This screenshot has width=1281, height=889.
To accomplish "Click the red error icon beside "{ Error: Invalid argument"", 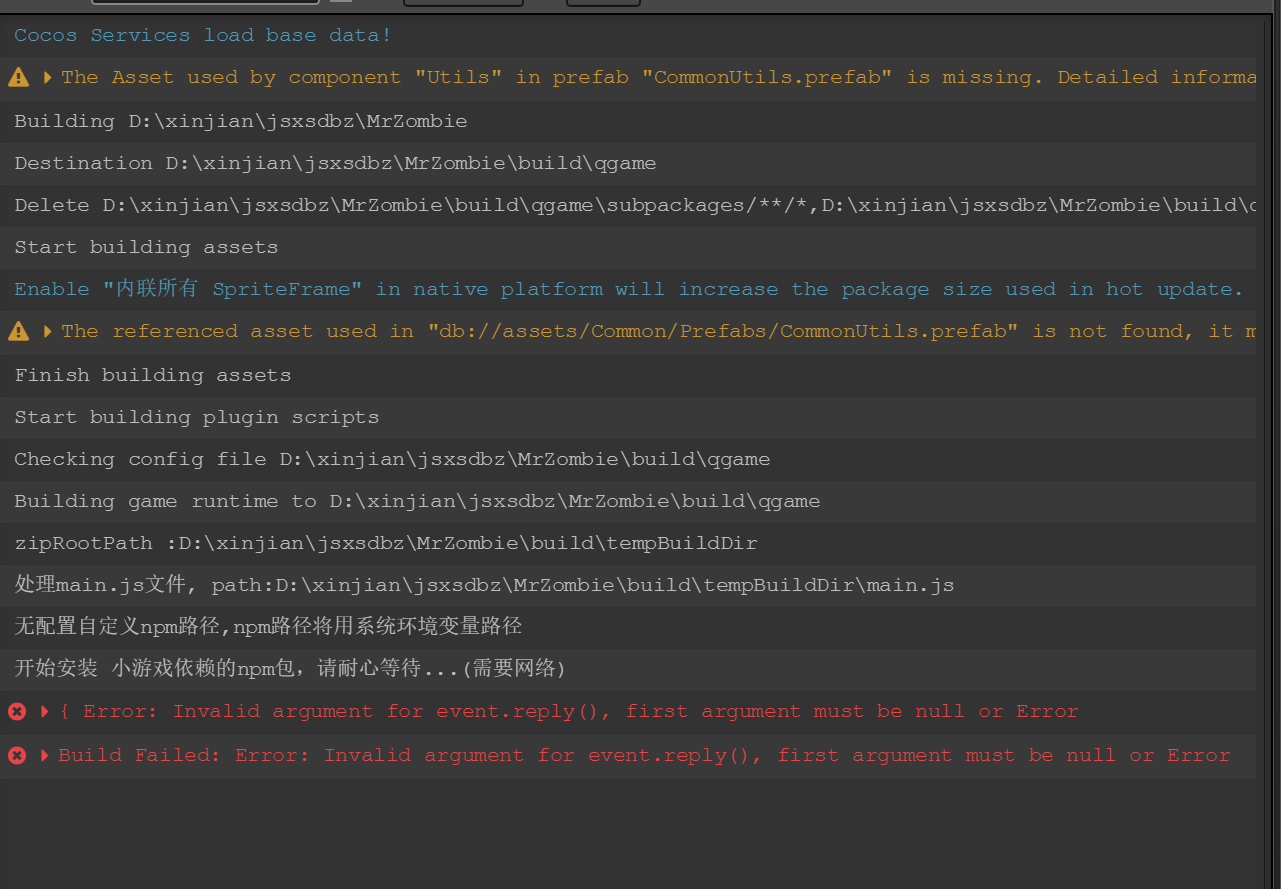I will click(17, 711).
